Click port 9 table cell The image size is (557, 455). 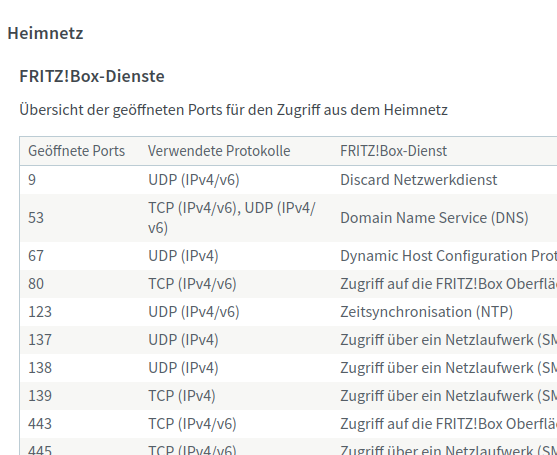coord(32,180)
